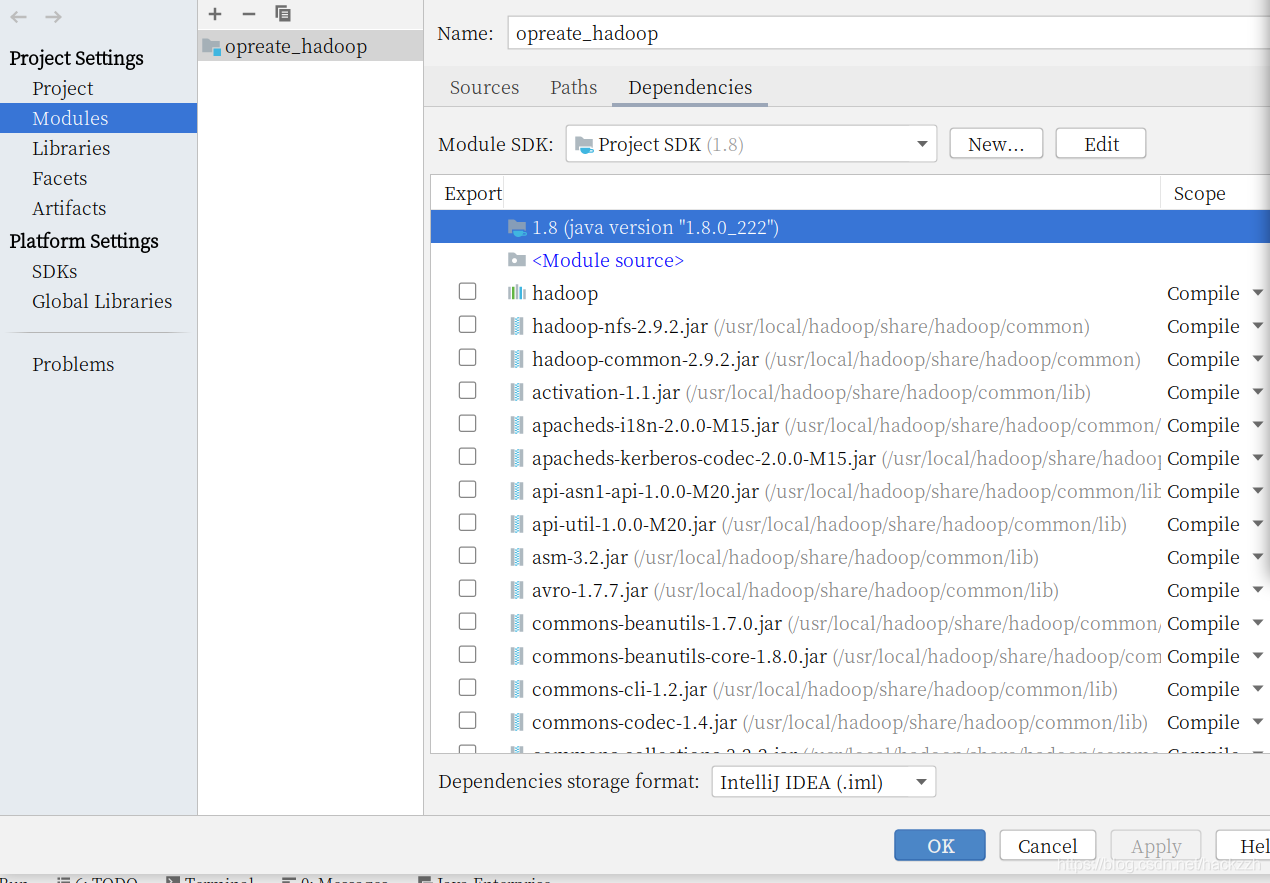Click the Cancel button
Image resolution: width=1270 pixels, height=883 pixels.
click(1047, 846)
